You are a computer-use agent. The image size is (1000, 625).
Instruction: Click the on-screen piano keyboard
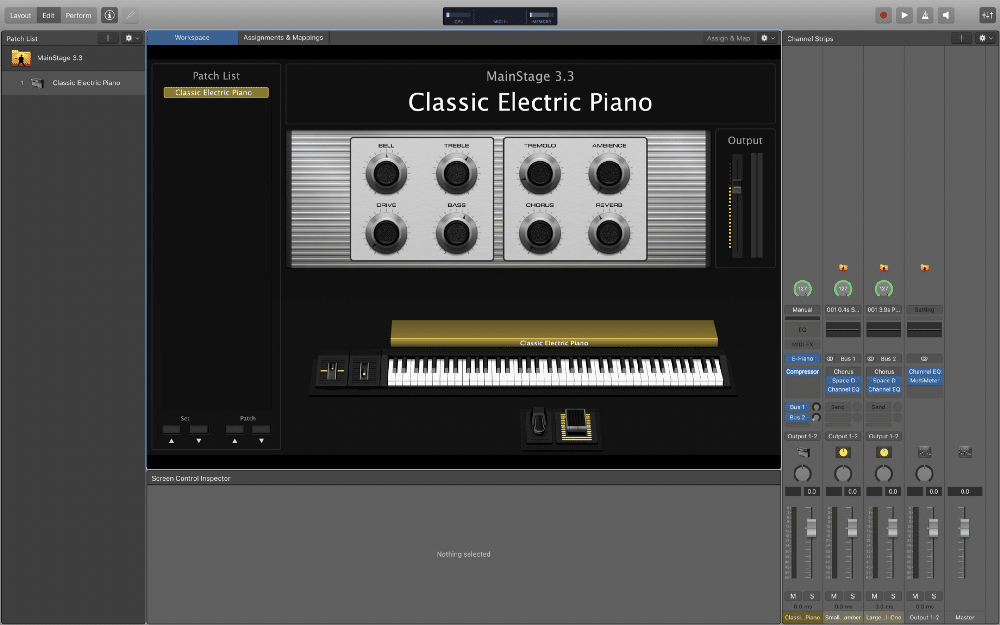[555, 371]
